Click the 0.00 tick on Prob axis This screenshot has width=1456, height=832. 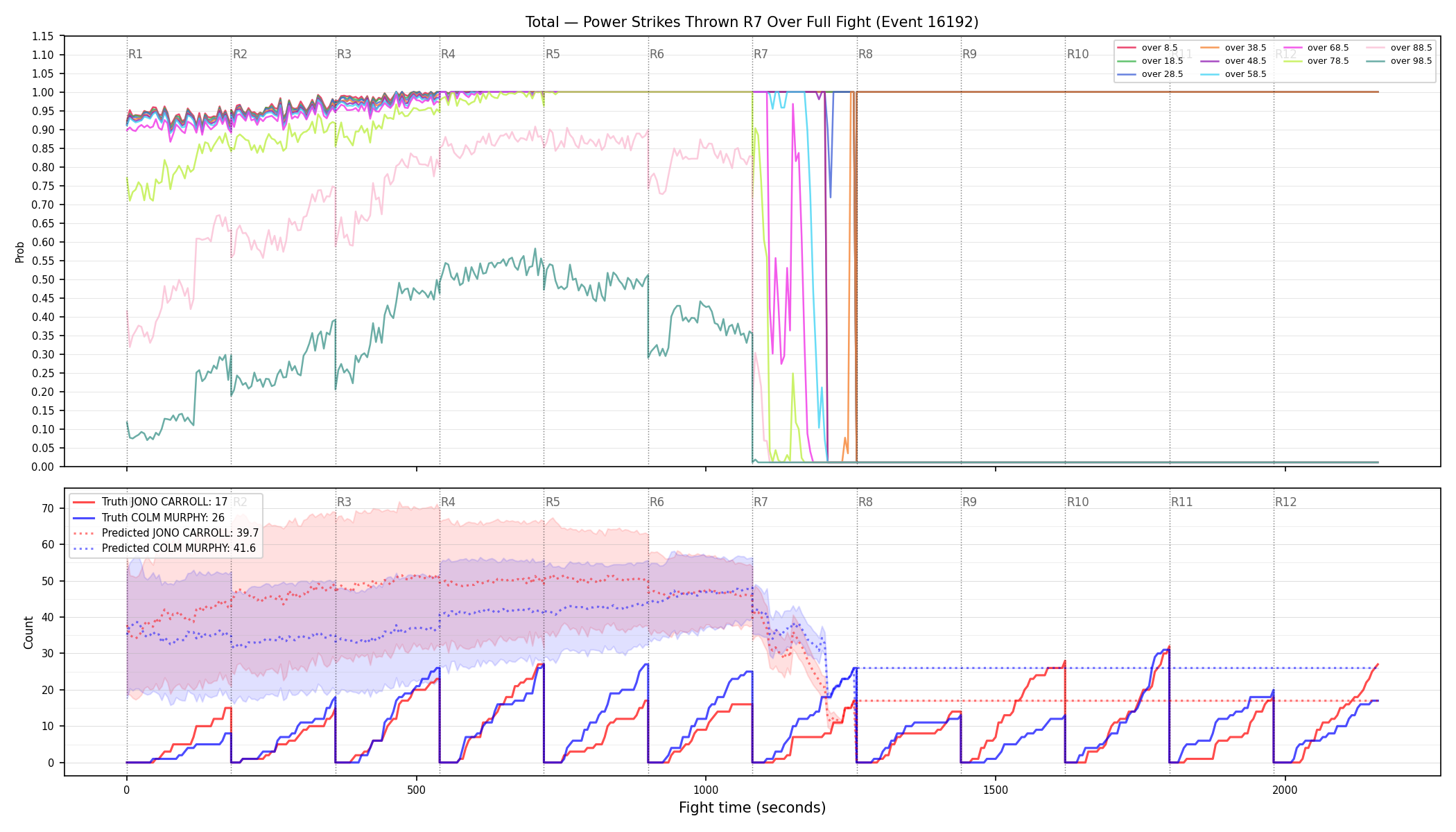(x=43, y=467)
